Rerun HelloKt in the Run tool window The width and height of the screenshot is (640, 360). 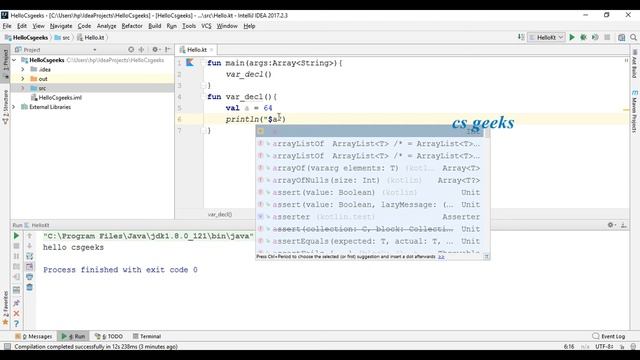point(16,236)
